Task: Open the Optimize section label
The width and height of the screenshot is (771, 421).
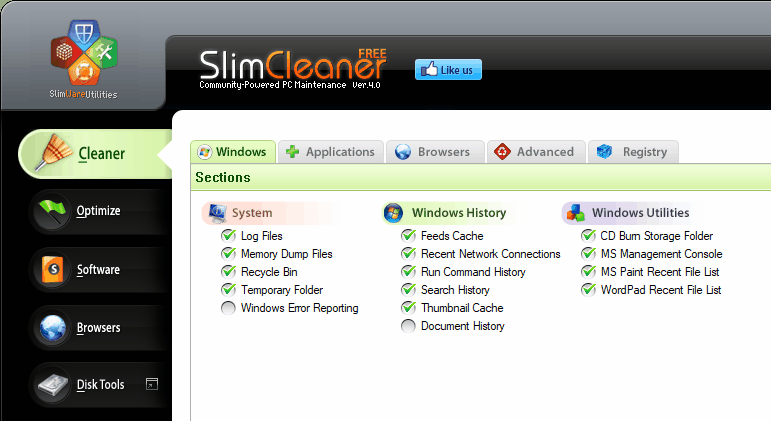Action: [98, 211]
